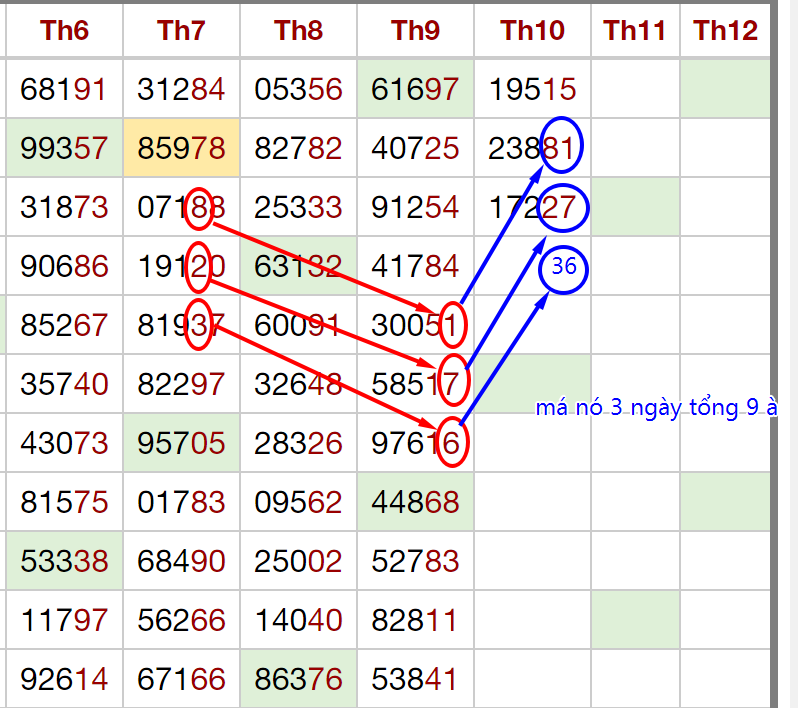Select cell 60091
Screen dimensions: 798x708
(x=298, y=325)
